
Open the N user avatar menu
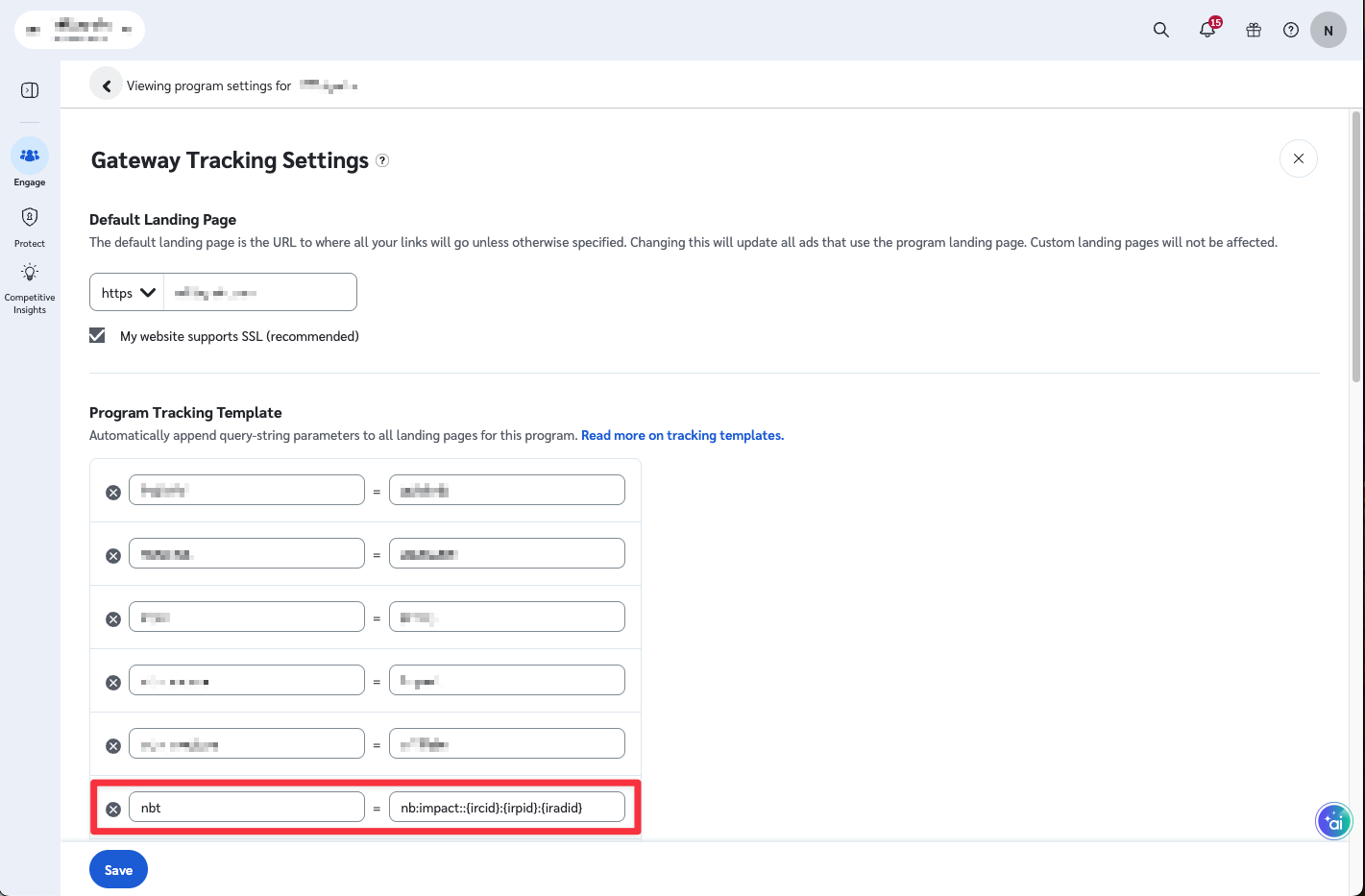tap(1328, 30)
